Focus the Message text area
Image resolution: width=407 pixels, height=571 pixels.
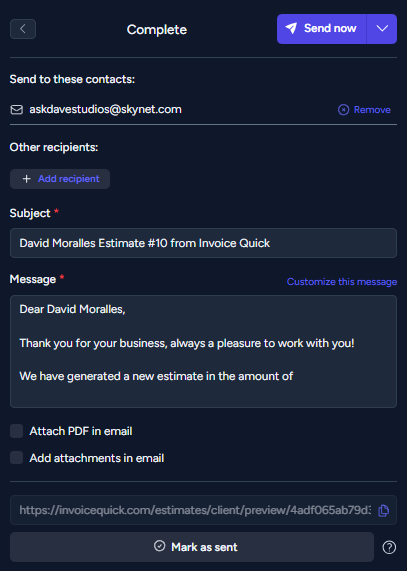203,351
